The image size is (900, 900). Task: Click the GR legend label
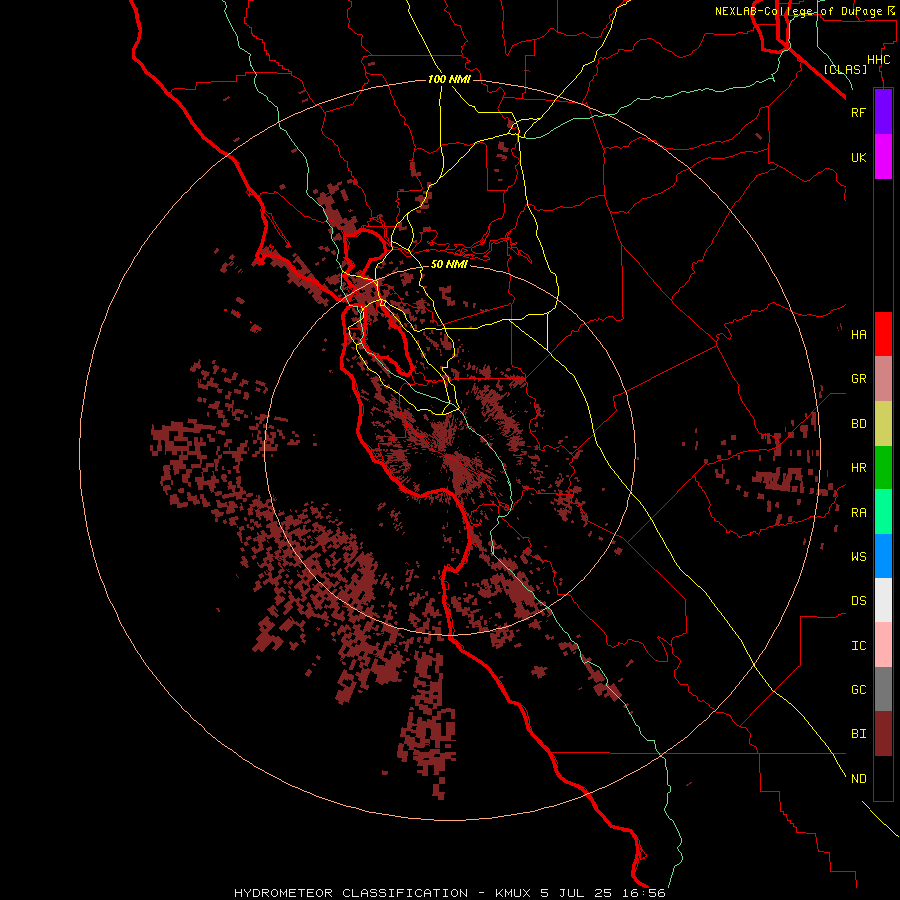tap(859, 379)
